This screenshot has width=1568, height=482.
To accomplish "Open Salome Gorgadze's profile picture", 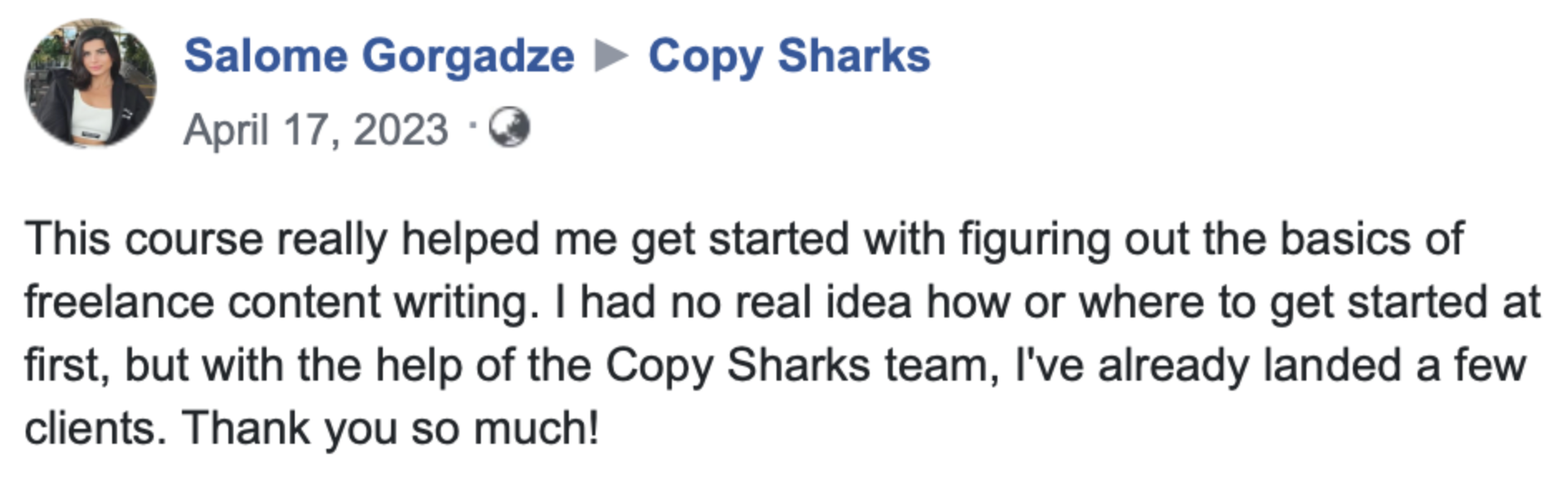I will (x=90, y=83).
